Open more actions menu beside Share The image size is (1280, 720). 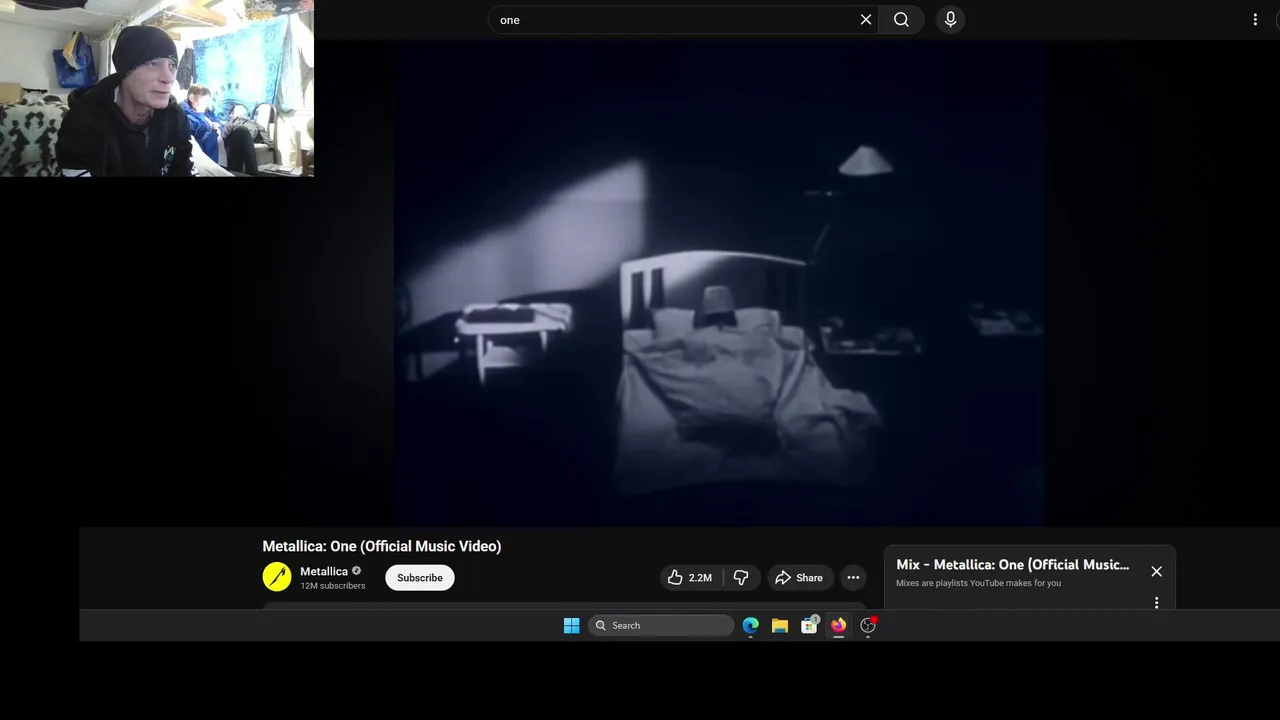[x=853, y=578]
